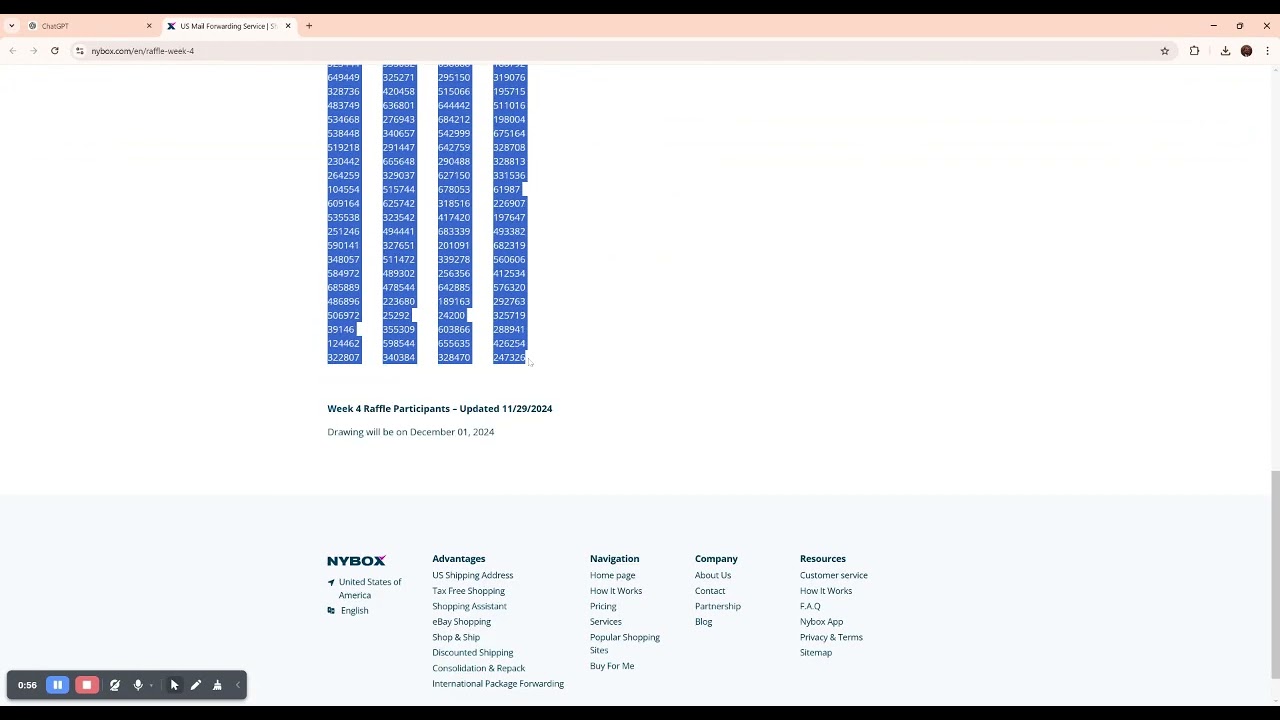This screenshot has width=1280, height=720.
Task: Open browser downloads
Action: [x=1225, y=51]
